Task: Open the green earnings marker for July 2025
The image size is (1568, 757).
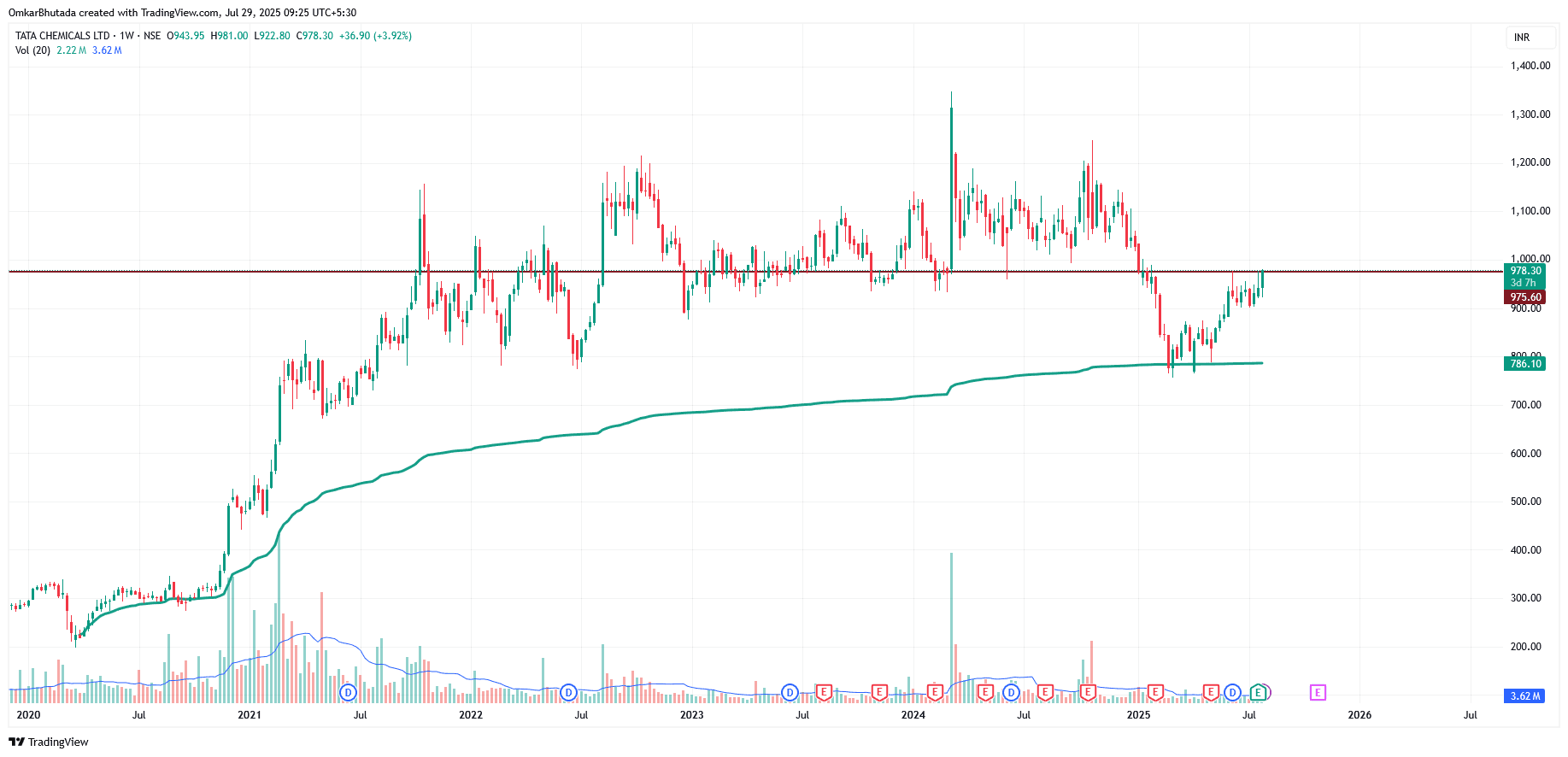Action: pos(1258,692)
